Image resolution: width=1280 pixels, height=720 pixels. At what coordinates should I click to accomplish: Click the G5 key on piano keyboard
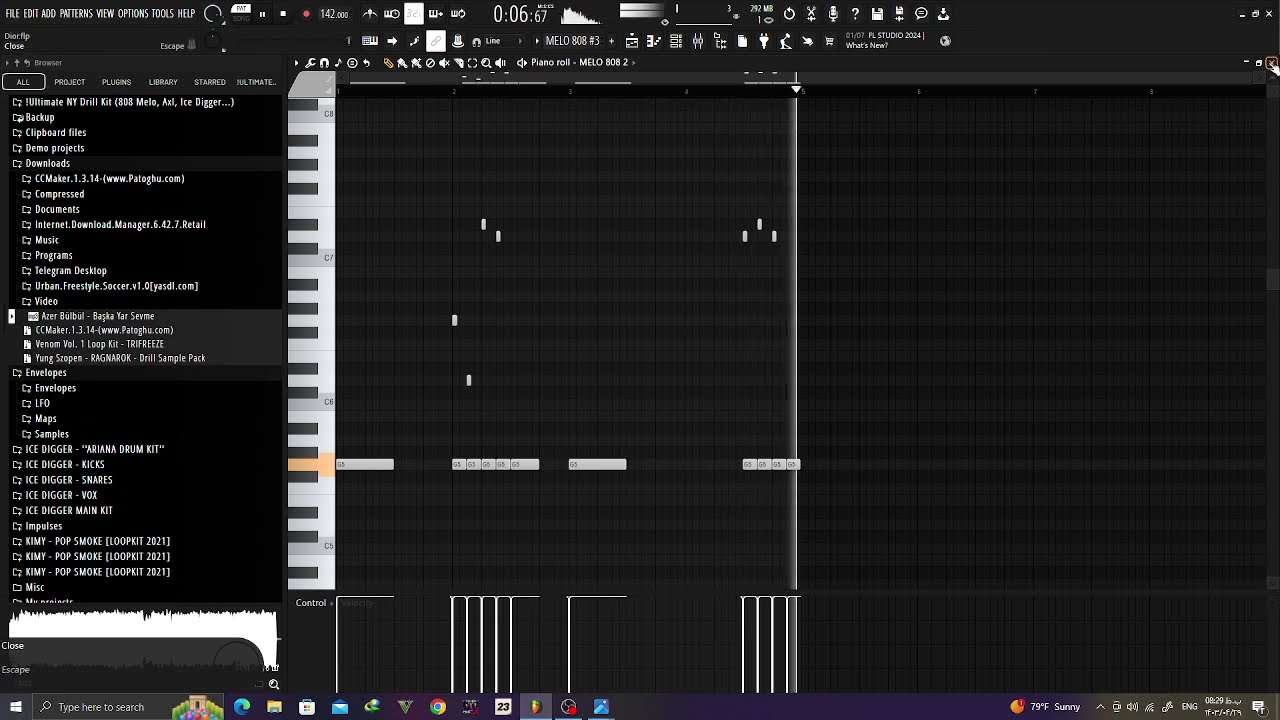311,465
